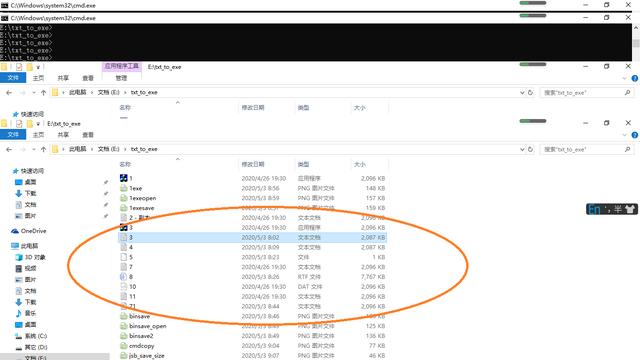
Task: Open 共享 tab in front Explorer
Action: pos(63,135)
